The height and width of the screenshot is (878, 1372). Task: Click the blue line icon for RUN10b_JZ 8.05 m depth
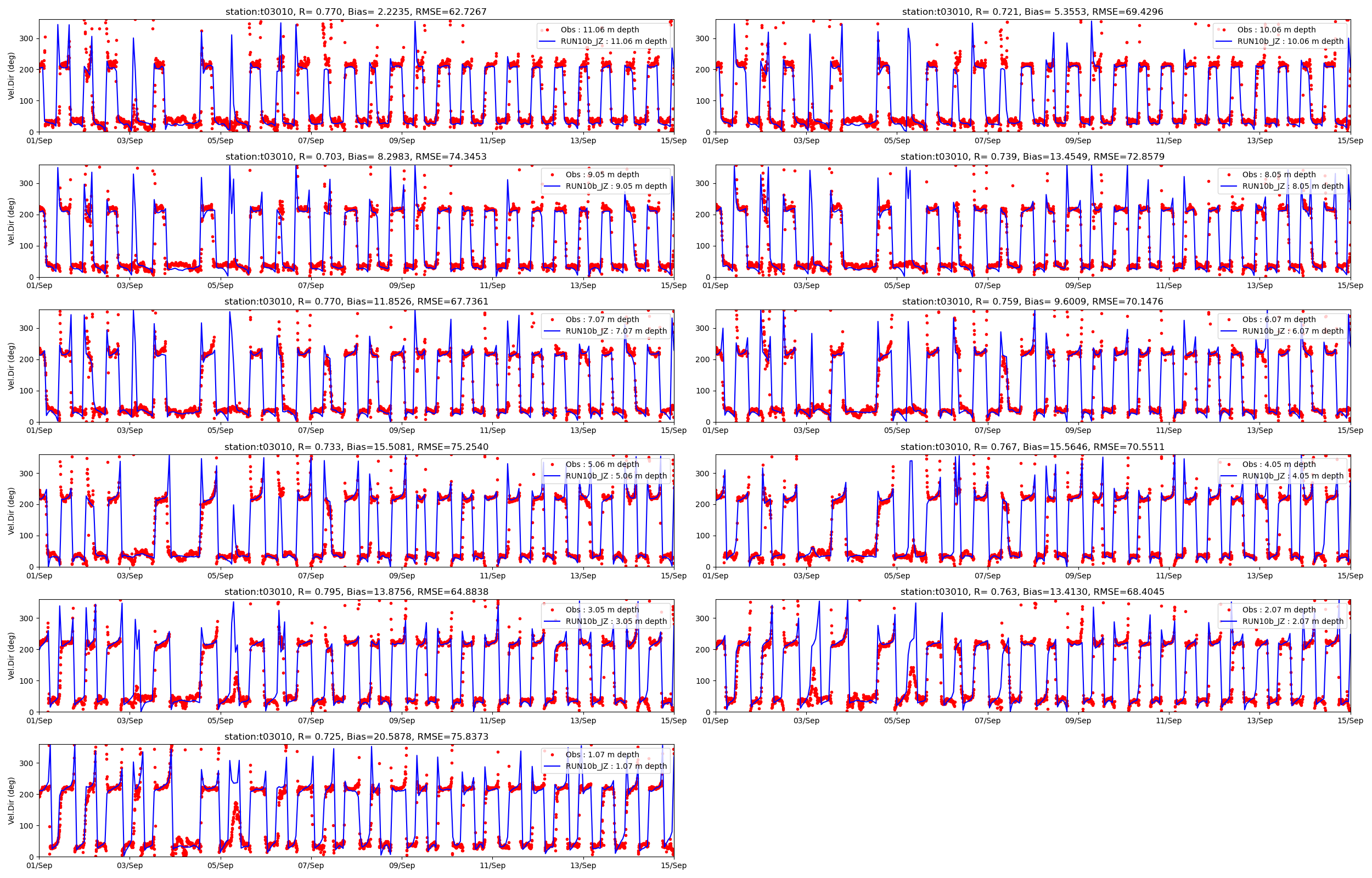[1229, 186]
